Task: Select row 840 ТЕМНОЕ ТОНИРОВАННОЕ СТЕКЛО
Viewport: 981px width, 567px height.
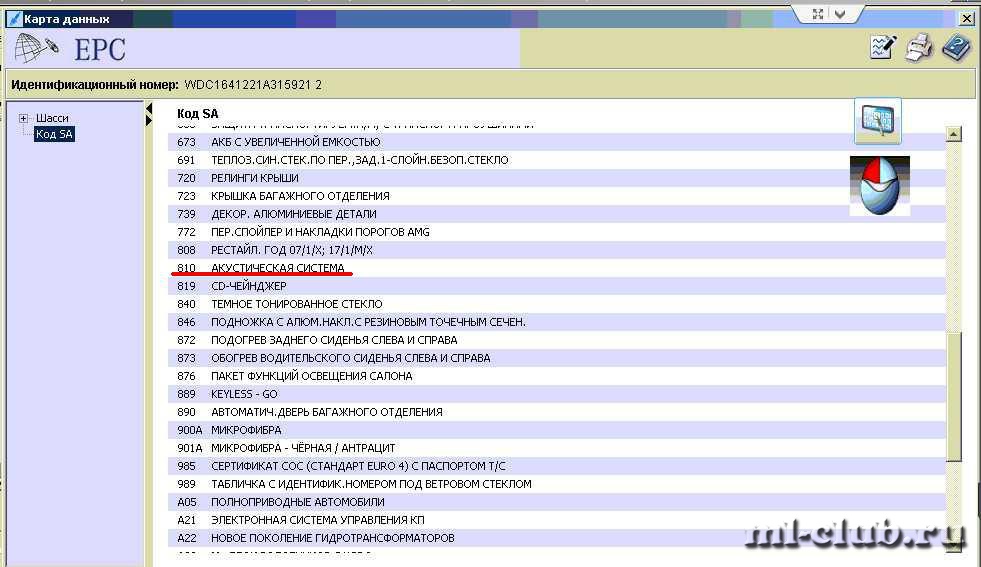Action: click(556, 304)
